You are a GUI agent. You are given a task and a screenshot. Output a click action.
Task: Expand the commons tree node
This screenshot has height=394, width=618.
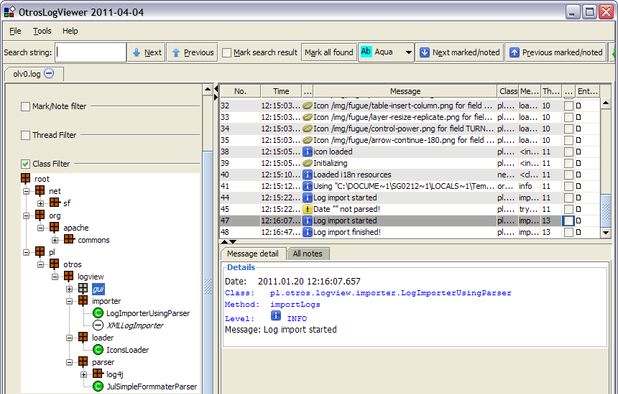55,240
